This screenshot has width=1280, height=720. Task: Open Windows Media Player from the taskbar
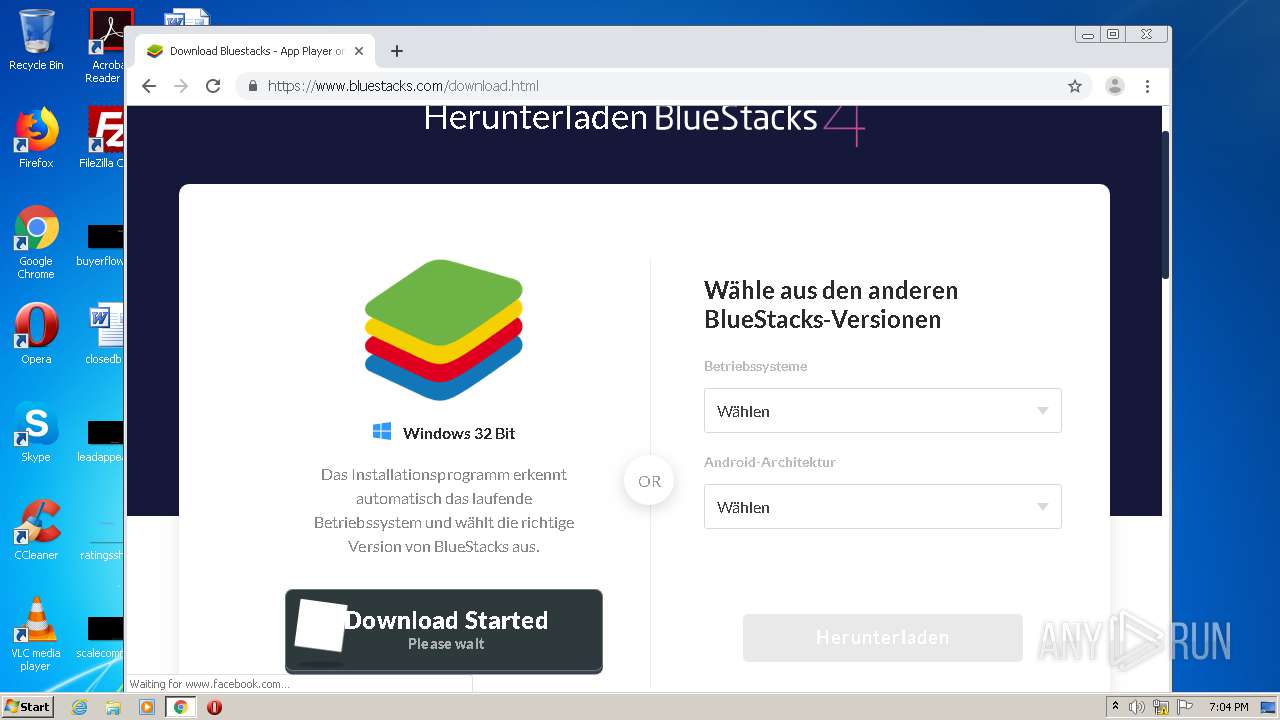147,707
